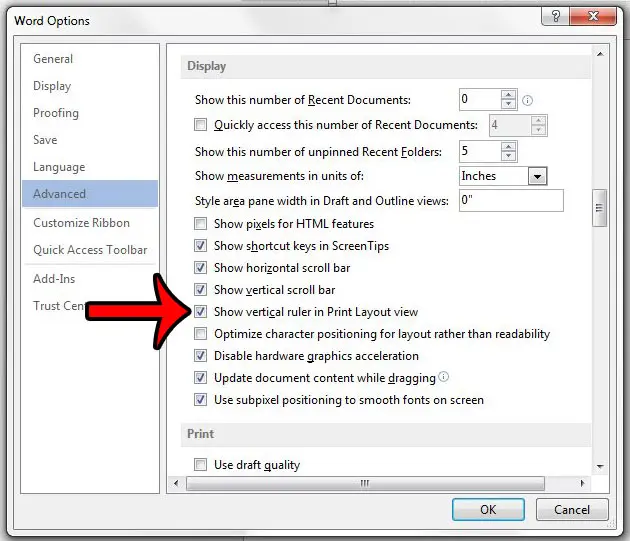Click the horizontal scrollbar right arrow

[582, 483]
